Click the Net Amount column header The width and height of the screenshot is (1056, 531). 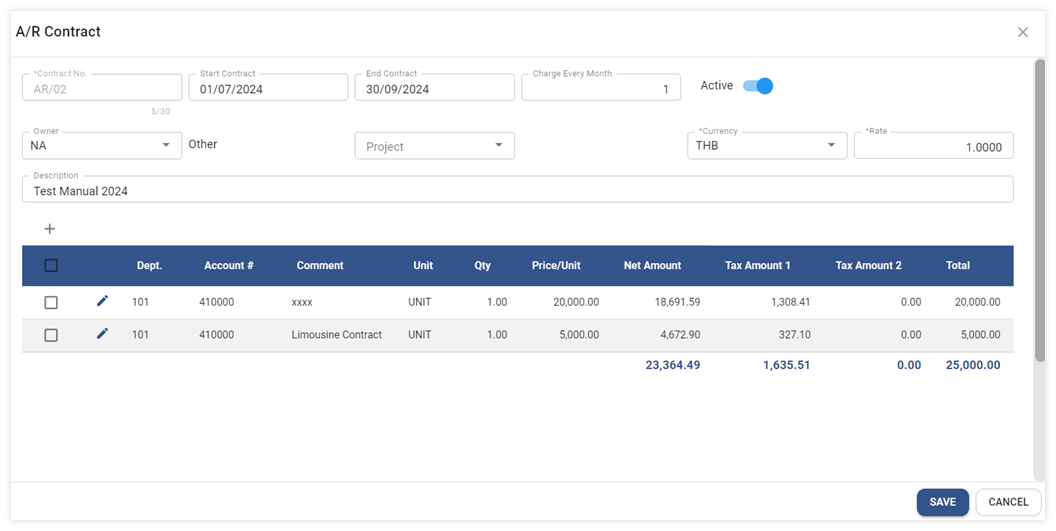(652, 266)
